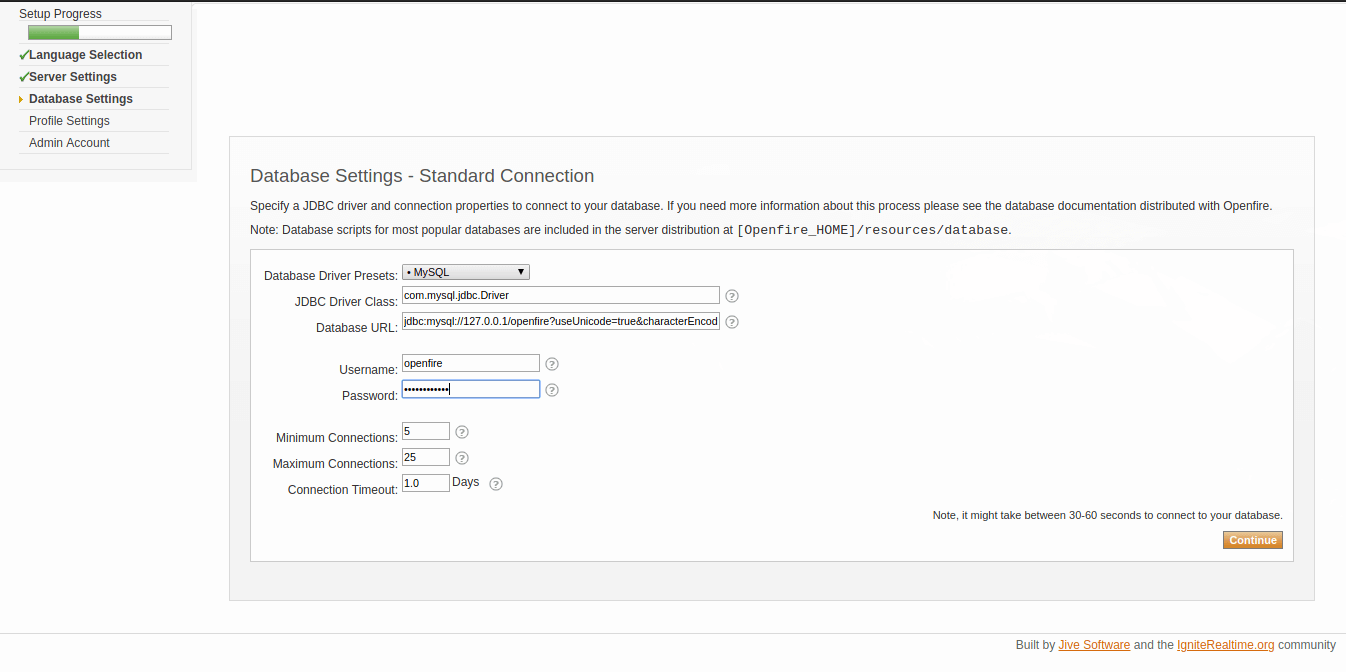Go to Server Settings step

tap(72, 77)
